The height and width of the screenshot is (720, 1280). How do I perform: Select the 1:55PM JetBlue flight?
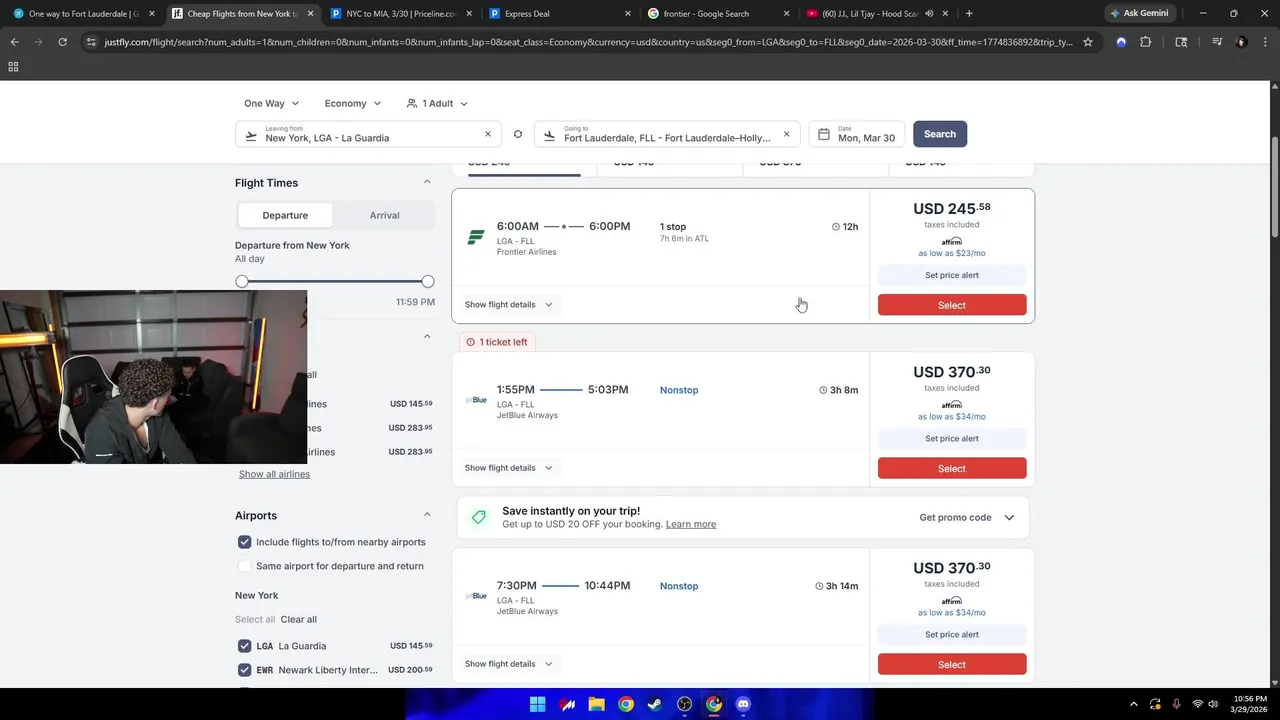click(952, 468)
